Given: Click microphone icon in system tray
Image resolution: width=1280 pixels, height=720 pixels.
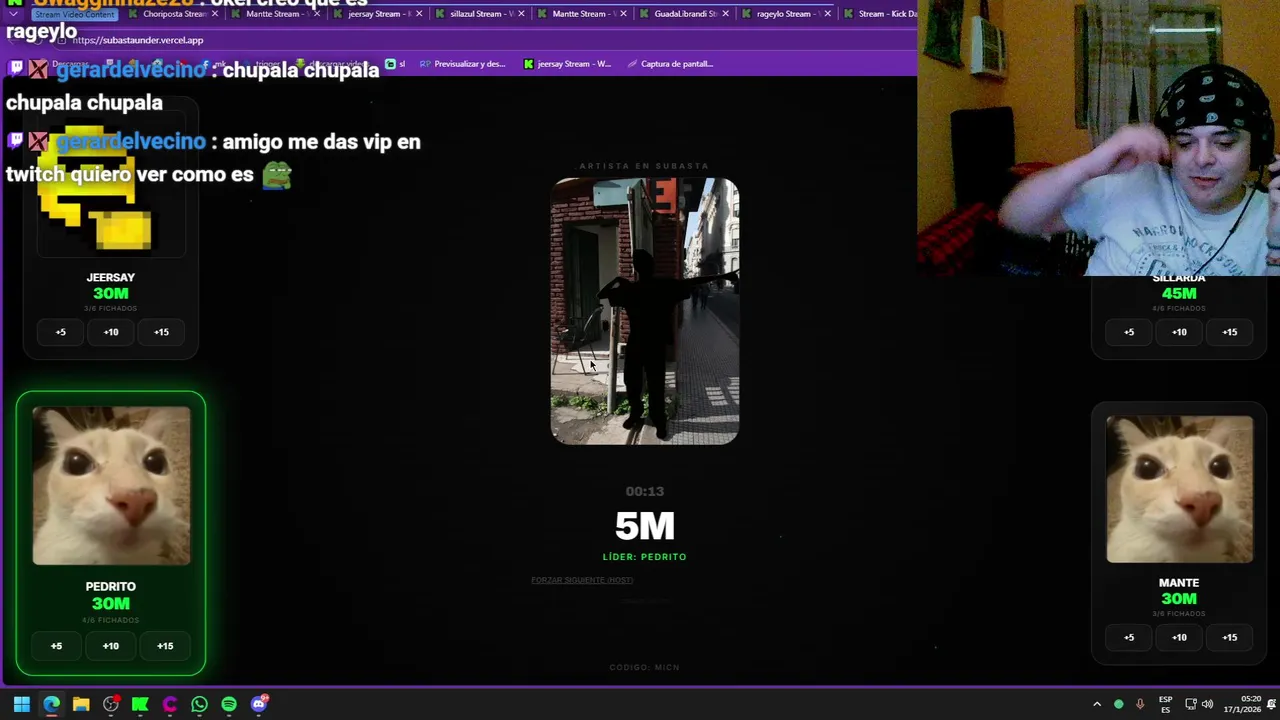Looking at the screenshot, I should point(1140,704).
